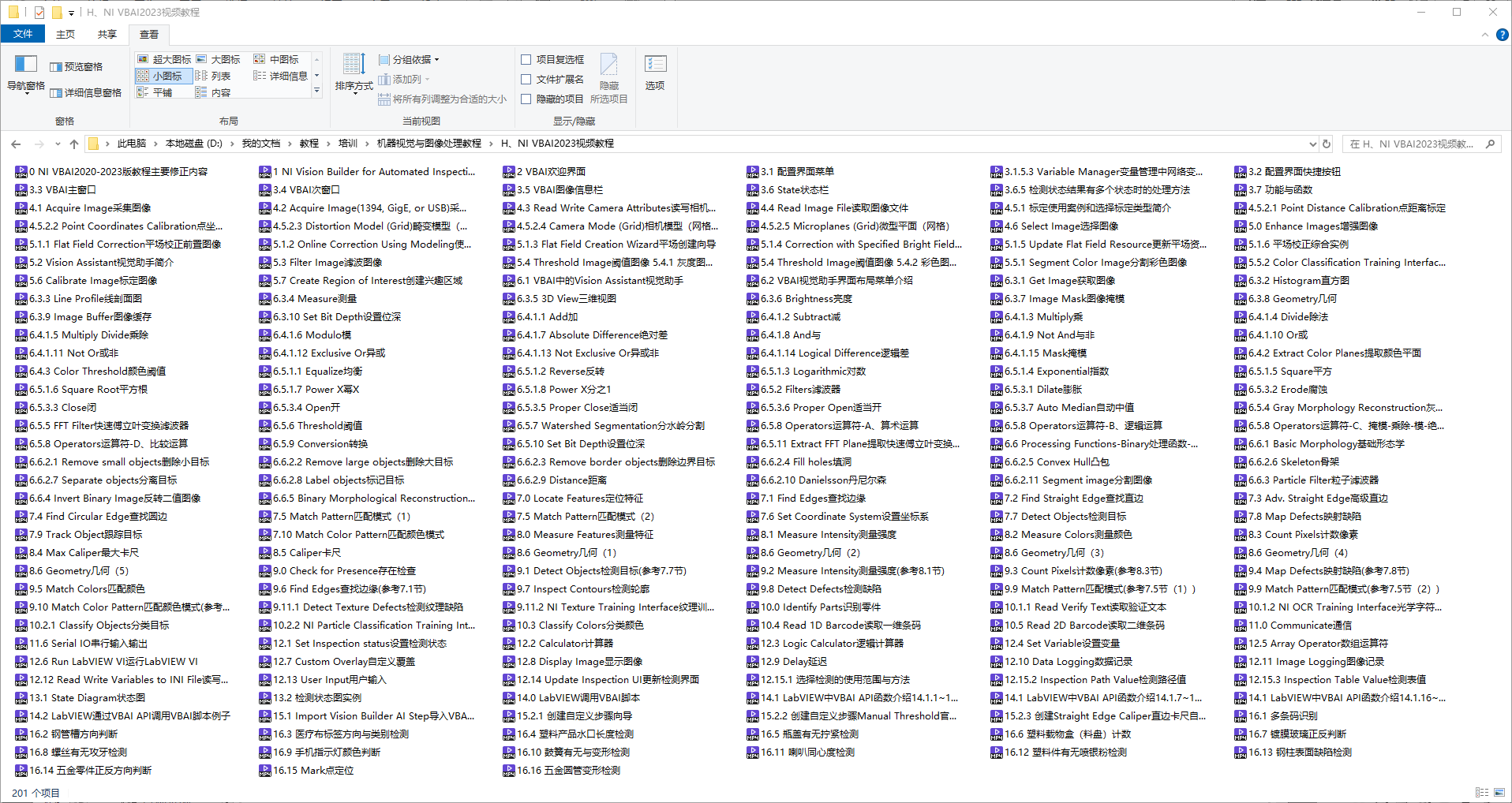Open the address bar history dropdown
Viewport: 1512px width, 803px height.
[x=1312, y=144]
